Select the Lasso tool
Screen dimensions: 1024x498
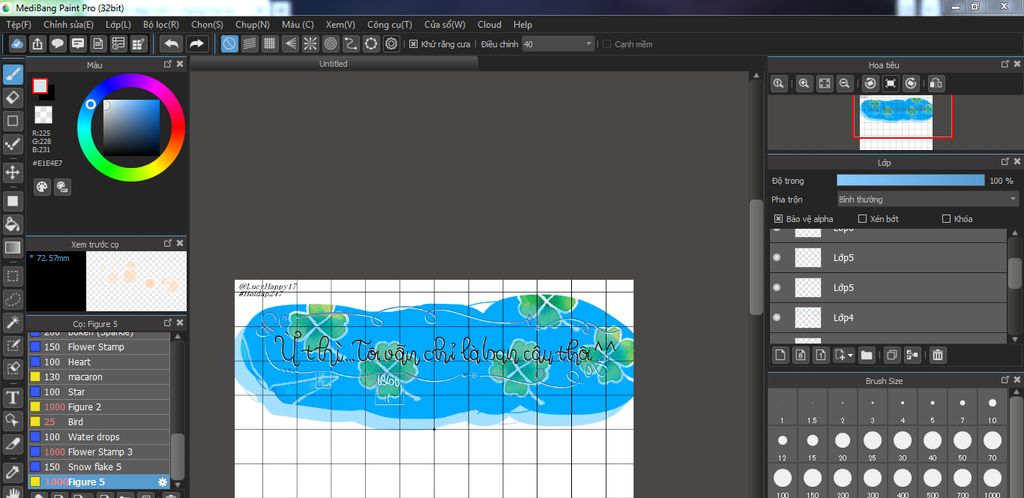[12, 299]
